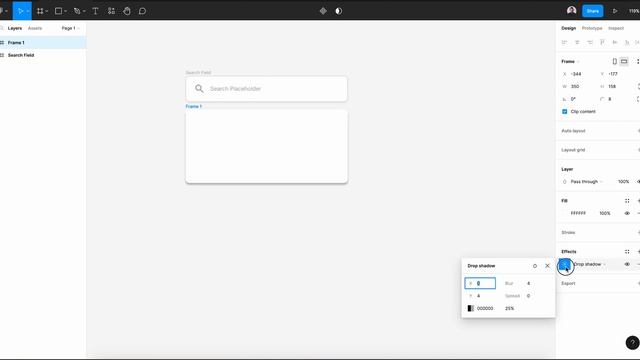Select the Add comment tool

[x=142, y=11]
